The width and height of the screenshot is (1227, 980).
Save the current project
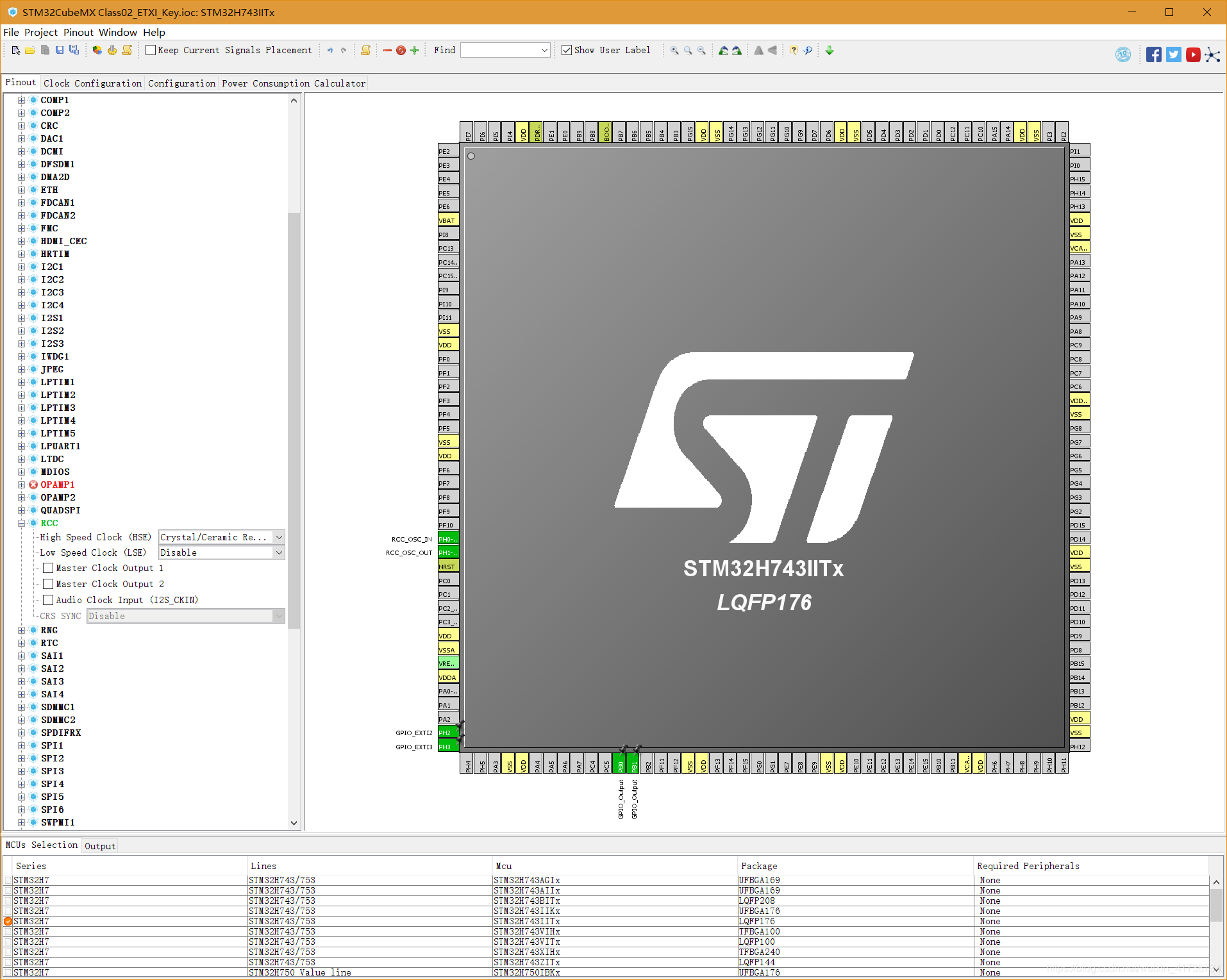point(60,50)
